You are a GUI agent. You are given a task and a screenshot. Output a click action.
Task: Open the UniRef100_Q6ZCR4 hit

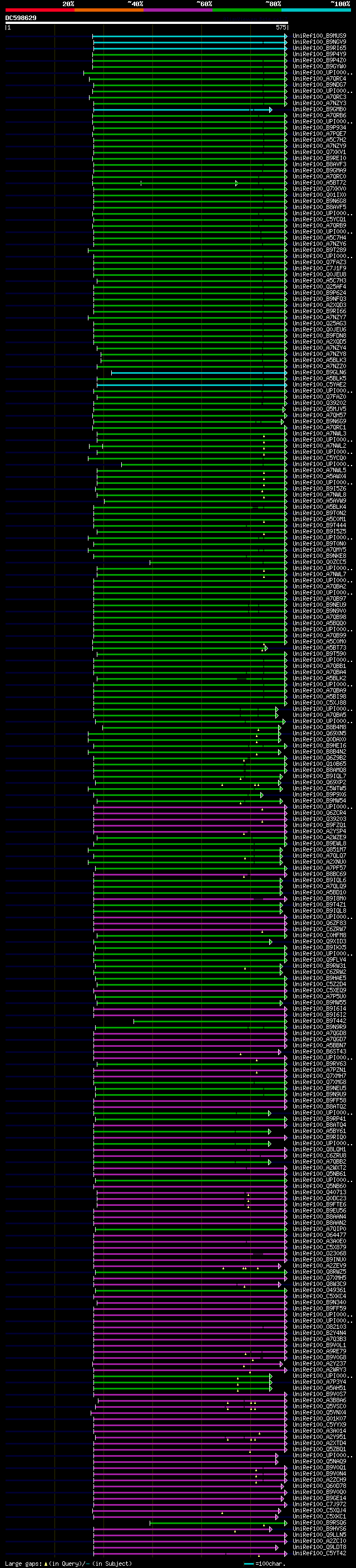tap(319, 813)
